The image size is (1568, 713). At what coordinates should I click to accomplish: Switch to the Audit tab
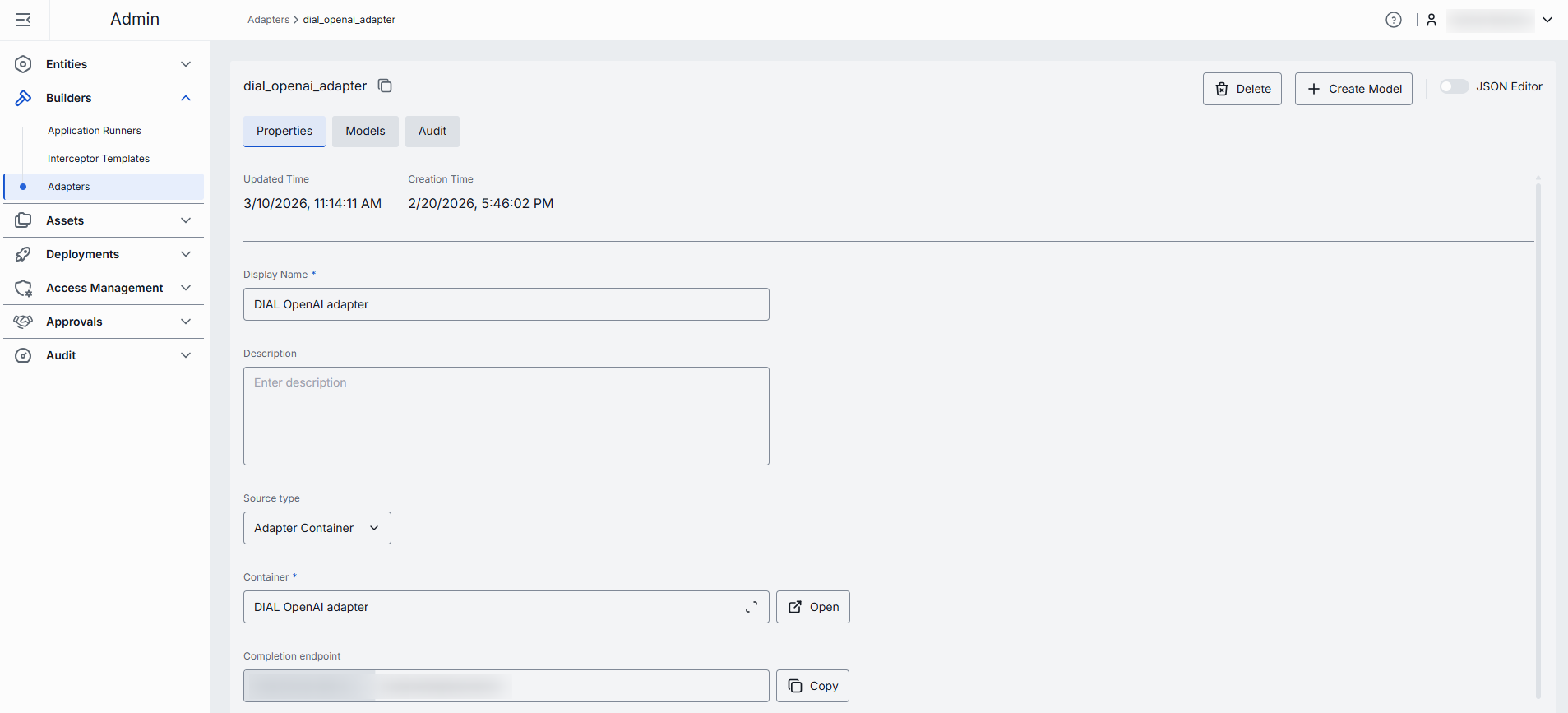[432, 131]
